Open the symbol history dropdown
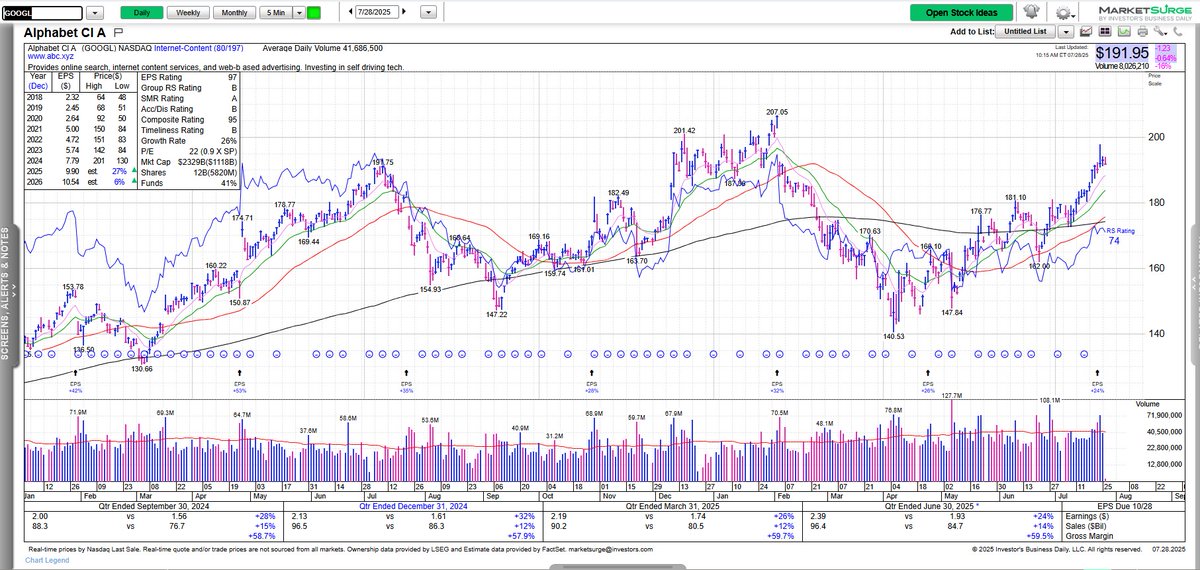 (94, 13)
